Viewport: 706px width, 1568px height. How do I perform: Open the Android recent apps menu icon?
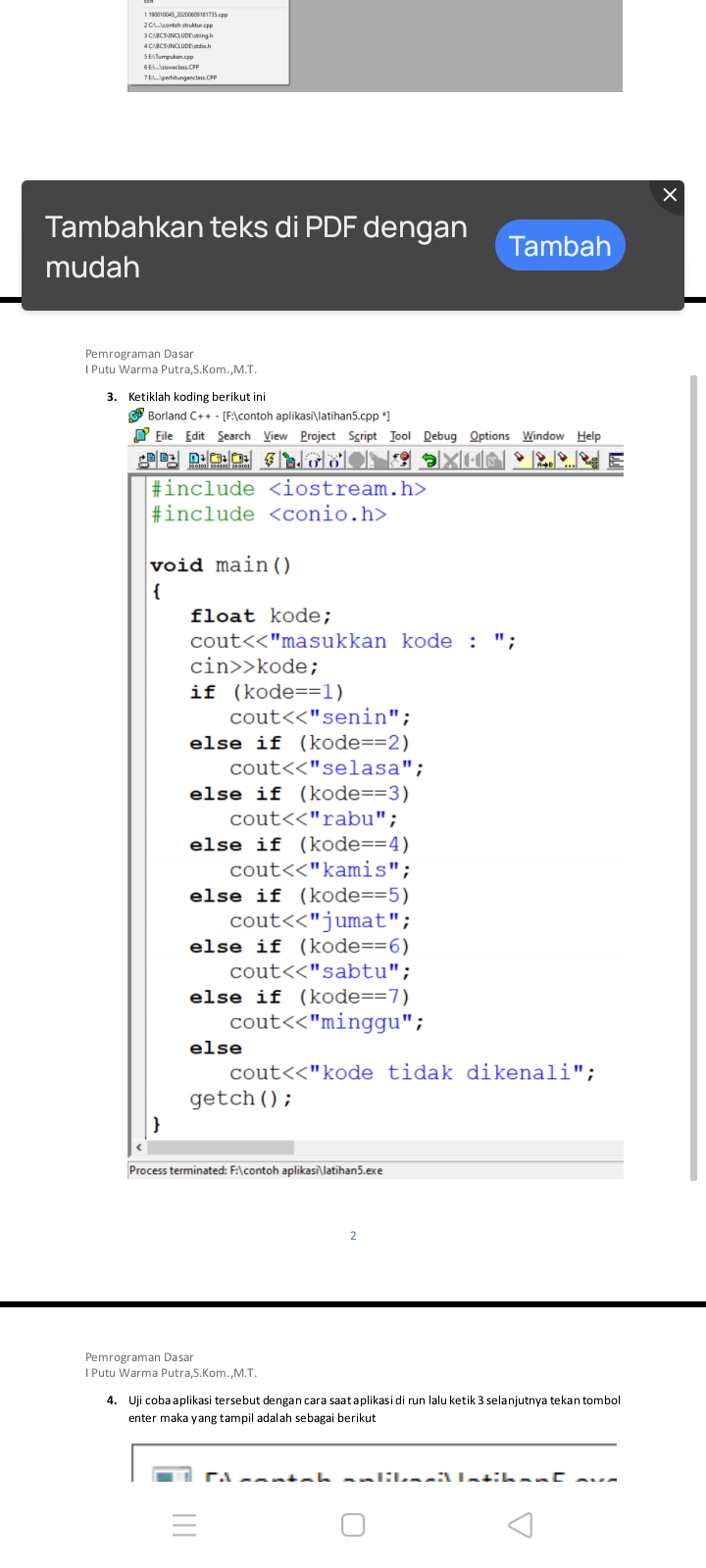[184, 1525]
